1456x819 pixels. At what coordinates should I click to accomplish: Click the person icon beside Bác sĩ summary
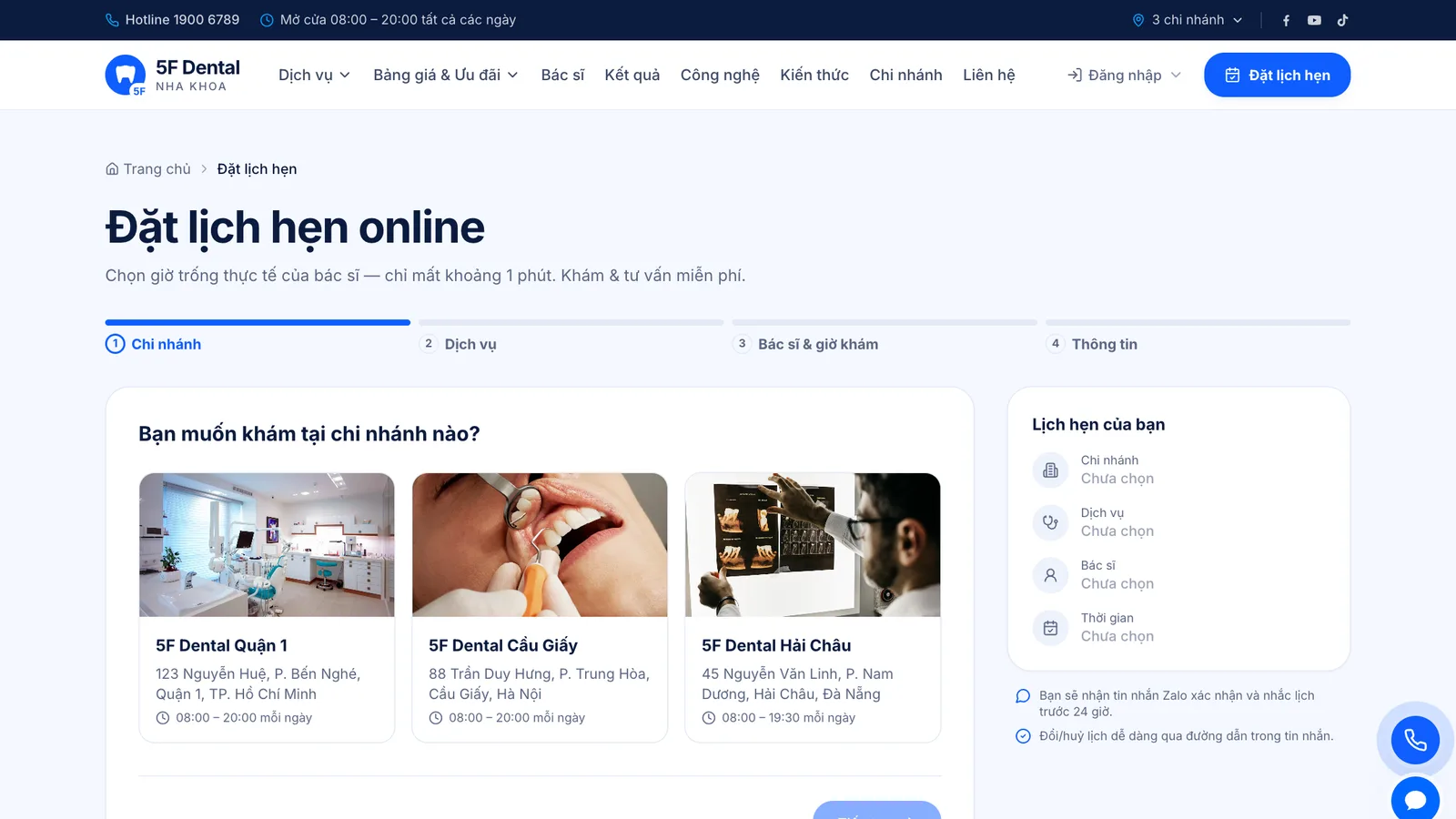click(x=1050, y=575)
